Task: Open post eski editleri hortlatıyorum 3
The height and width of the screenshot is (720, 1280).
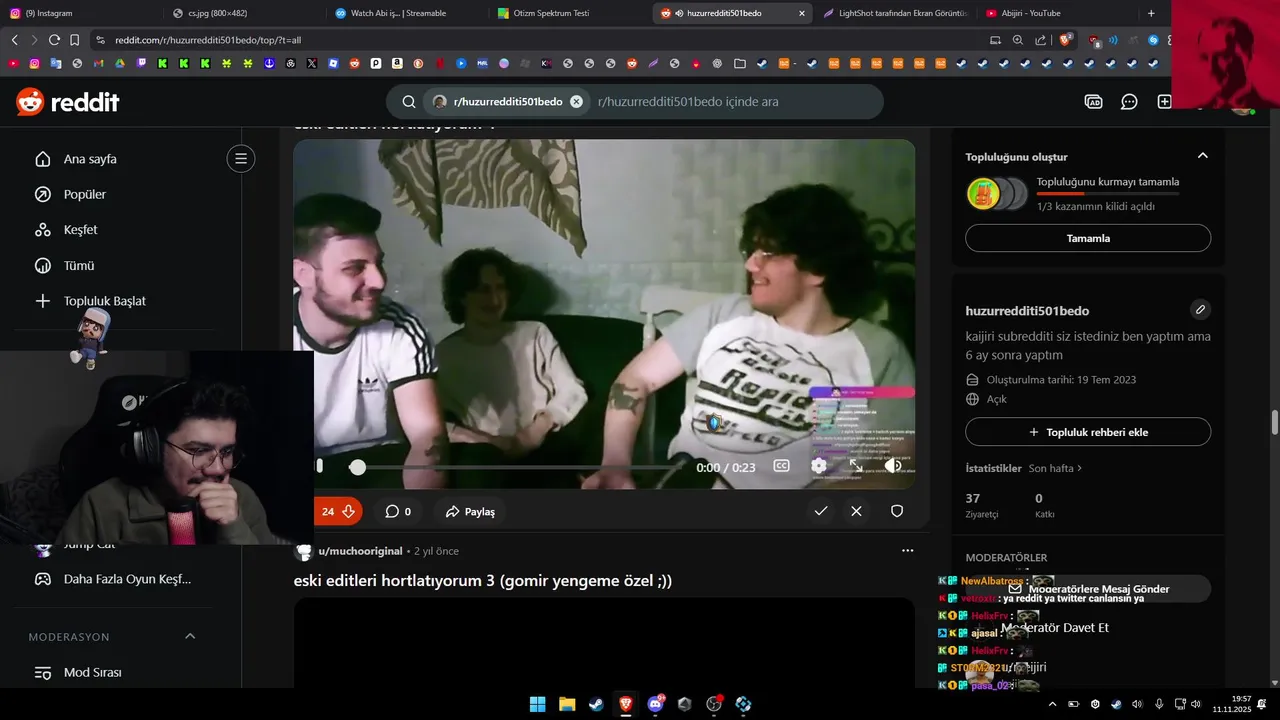Action: (x=483, y=581)
